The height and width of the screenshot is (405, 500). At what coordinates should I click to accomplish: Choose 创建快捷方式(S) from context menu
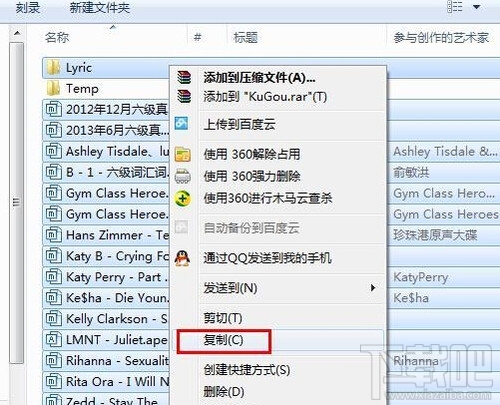pos(247,370)
